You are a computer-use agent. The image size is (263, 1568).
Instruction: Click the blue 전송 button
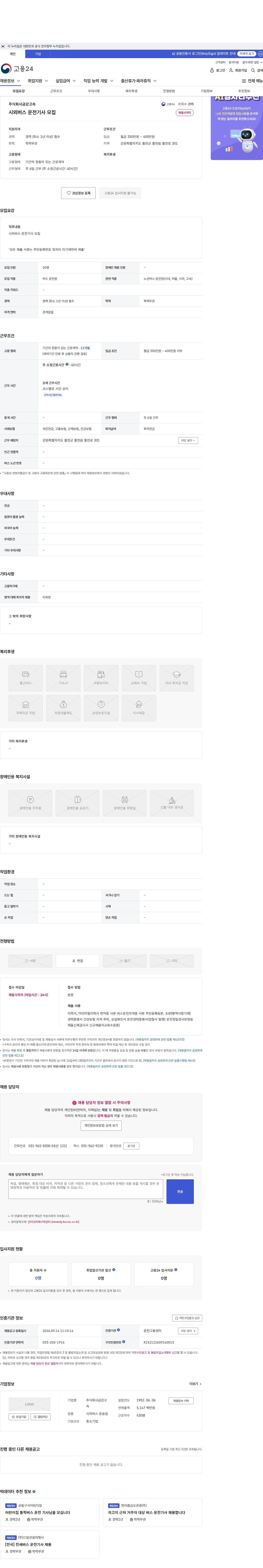[180, 1191]
